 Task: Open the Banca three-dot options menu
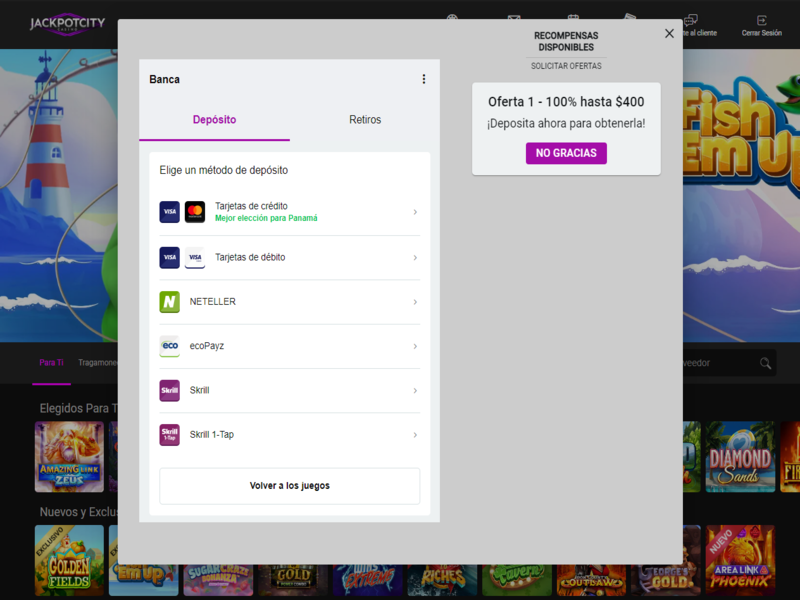(x=423, y=79)
